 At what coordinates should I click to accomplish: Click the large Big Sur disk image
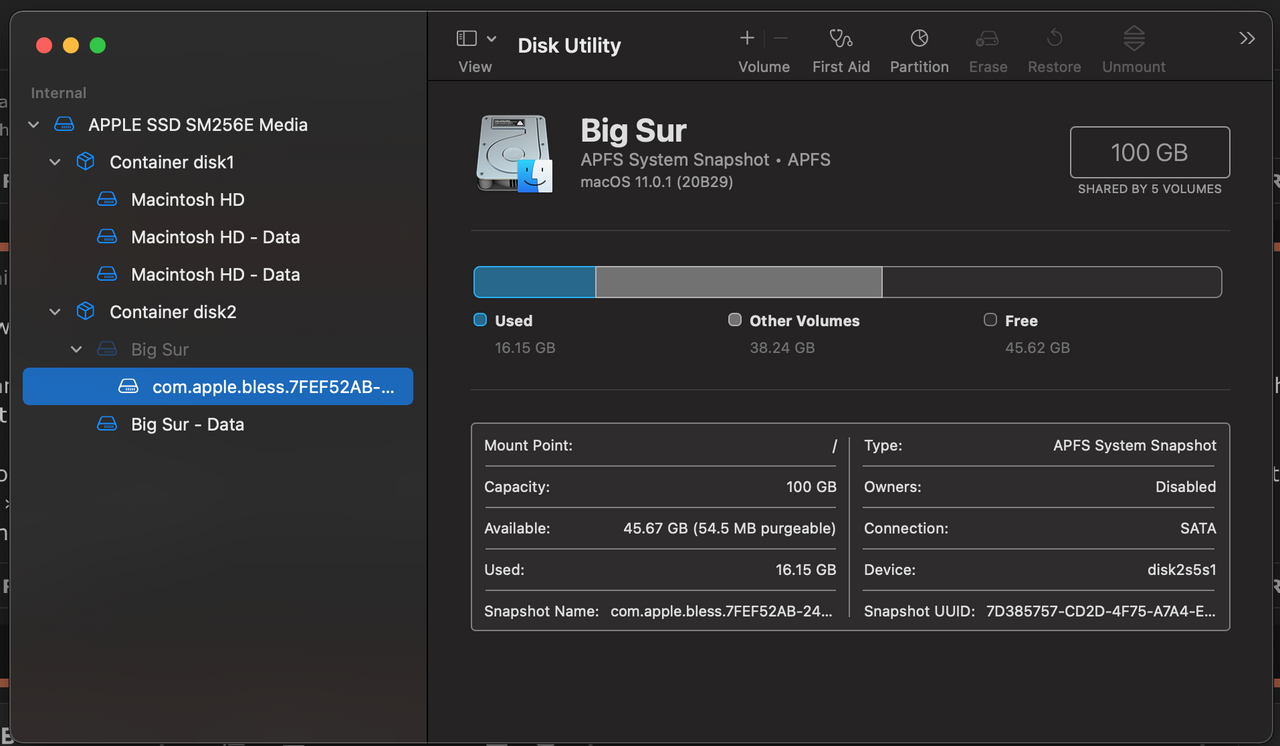[x=514, y=153]
